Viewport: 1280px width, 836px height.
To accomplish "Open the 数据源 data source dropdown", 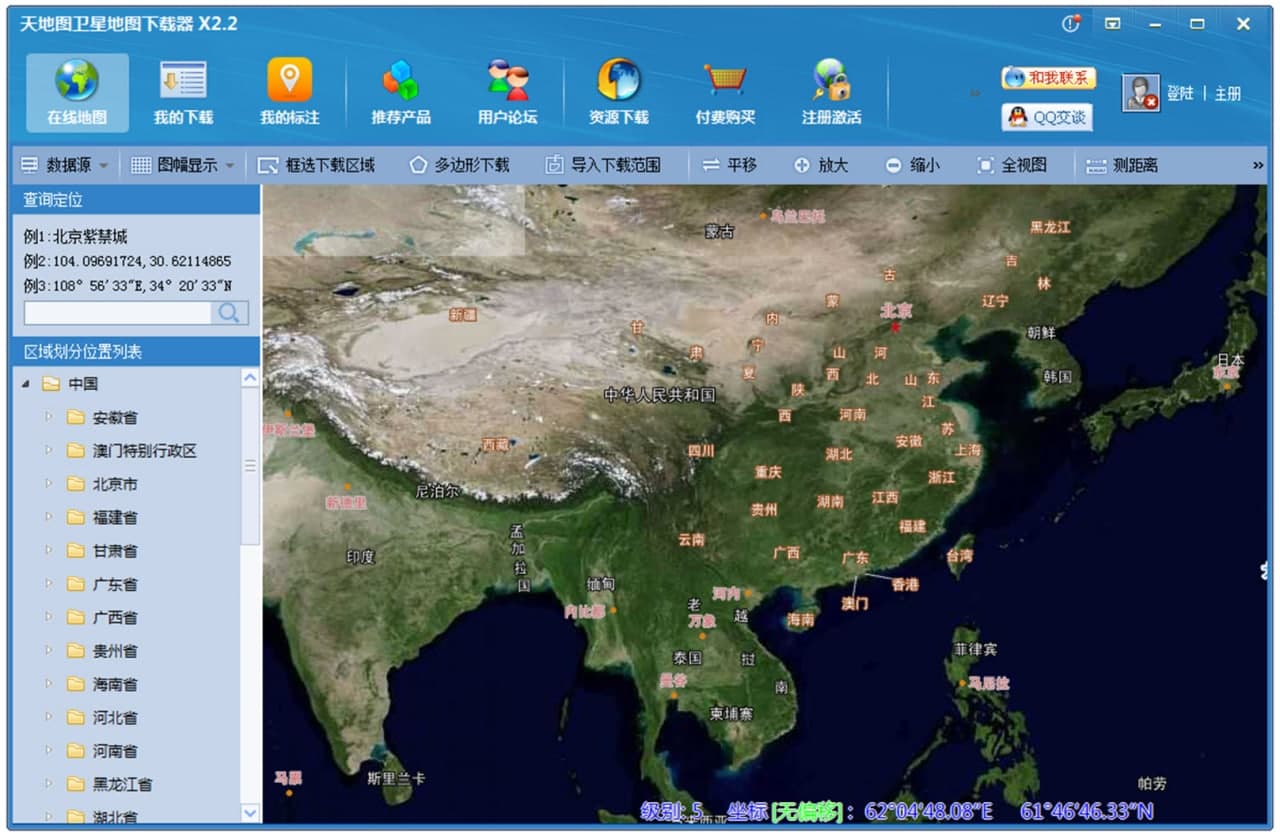I will coord(64,165).
